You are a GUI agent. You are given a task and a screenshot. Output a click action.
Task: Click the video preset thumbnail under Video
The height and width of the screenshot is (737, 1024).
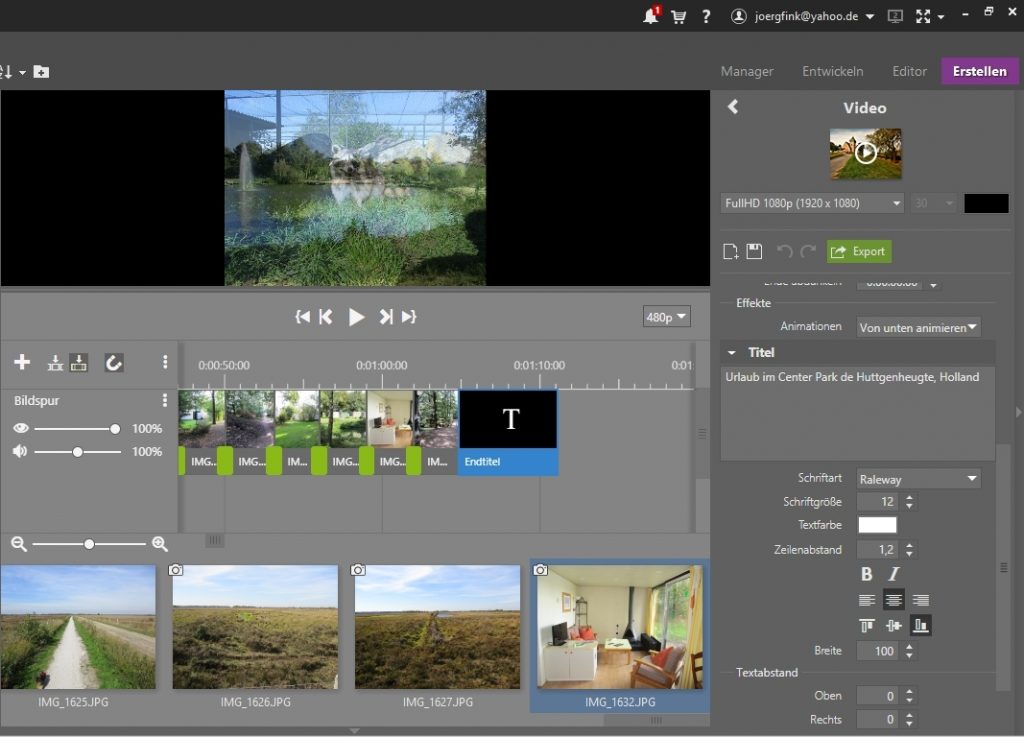pyautogui.click(x=865, y=153)
